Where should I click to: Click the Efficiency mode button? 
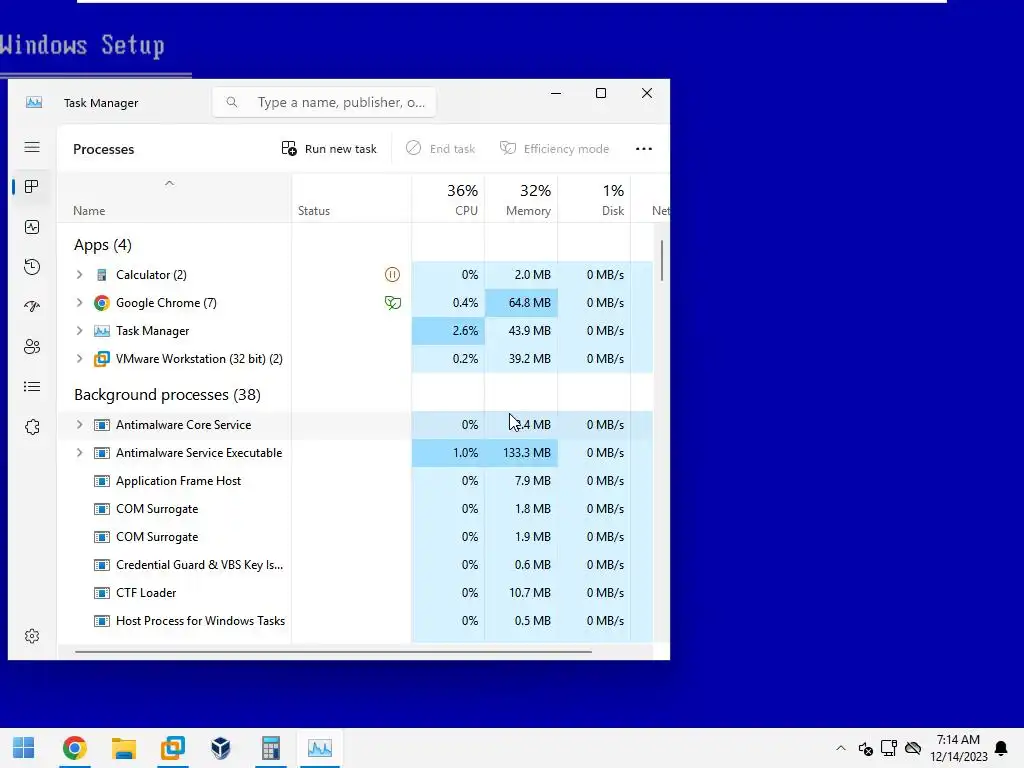554,149
